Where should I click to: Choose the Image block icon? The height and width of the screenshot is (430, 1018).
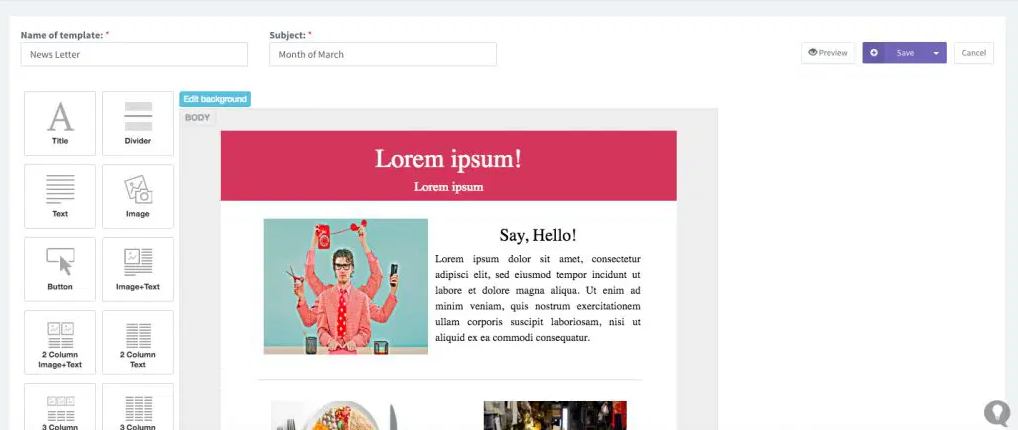point(138,196)
